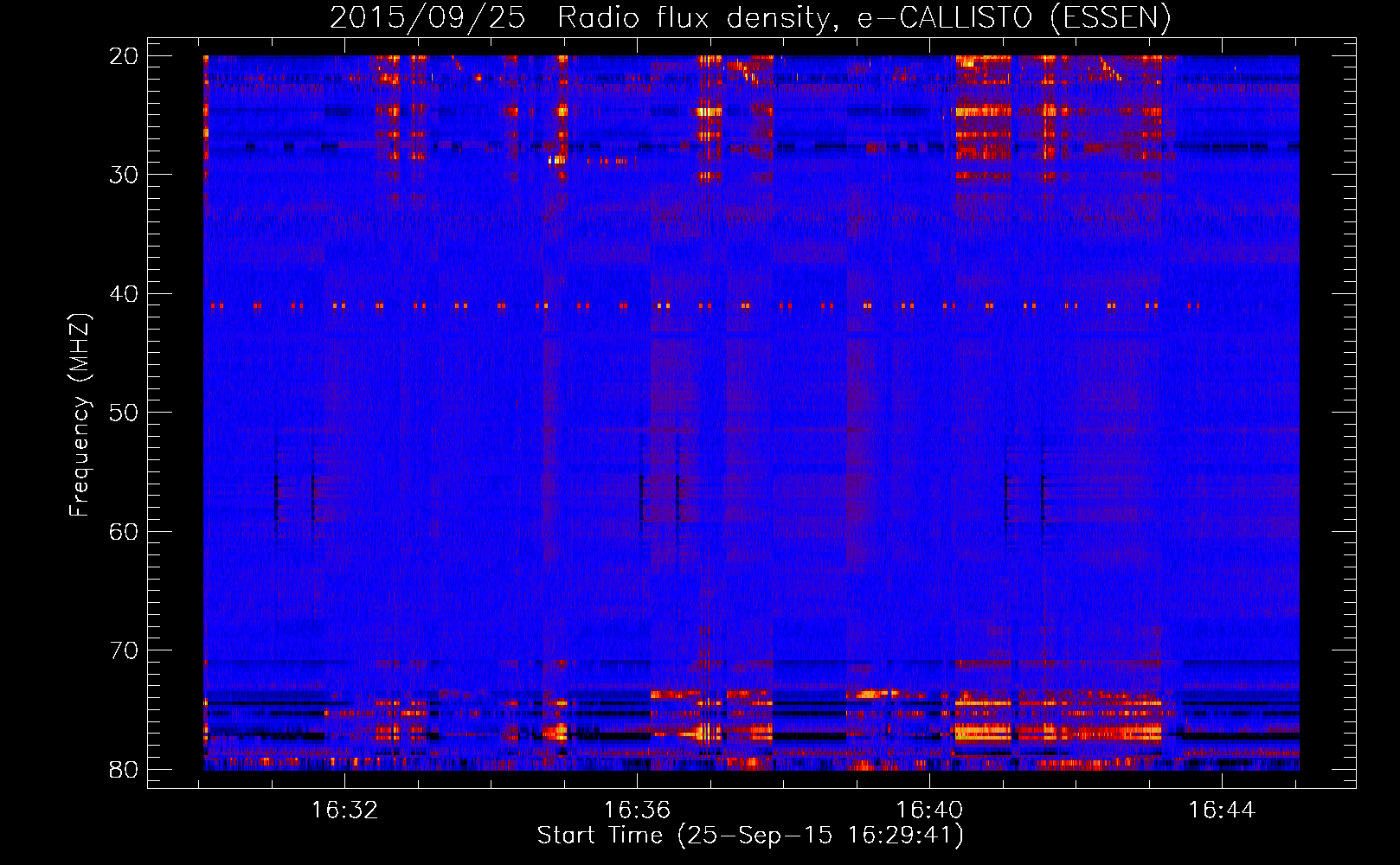Click the y-axis tick label '40'
The height and width of the screenshot is (865, 1400).
(x=125, y=294)
